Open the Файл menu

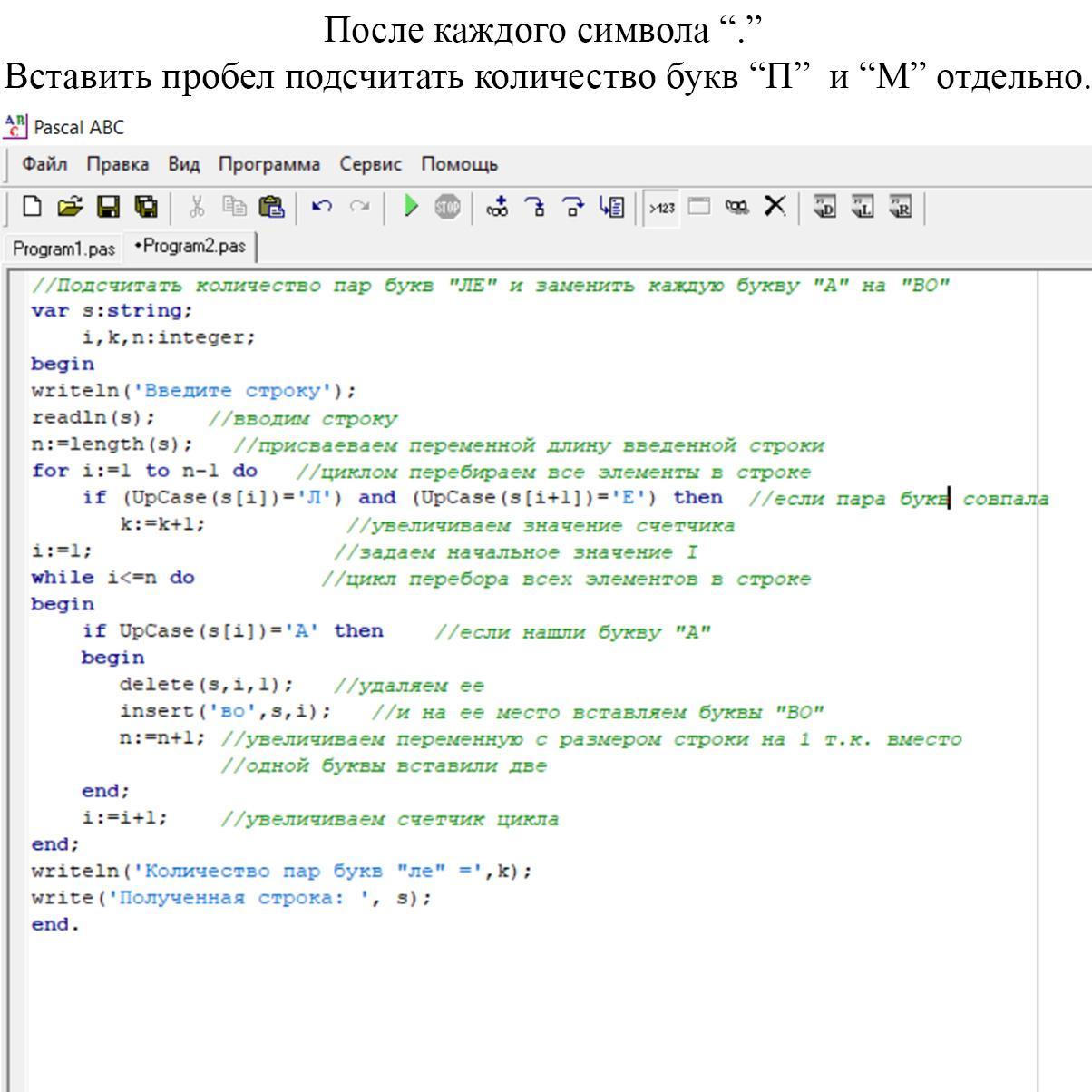44,164
